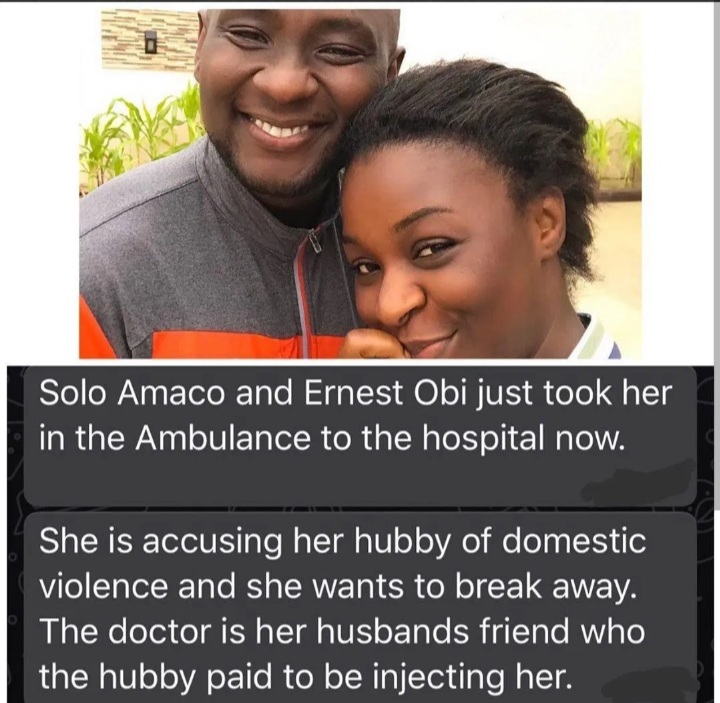Select the message starting 'She is accusing'
Image resolution: width=720 pixels, height=703 pixels.
point(360,608)
